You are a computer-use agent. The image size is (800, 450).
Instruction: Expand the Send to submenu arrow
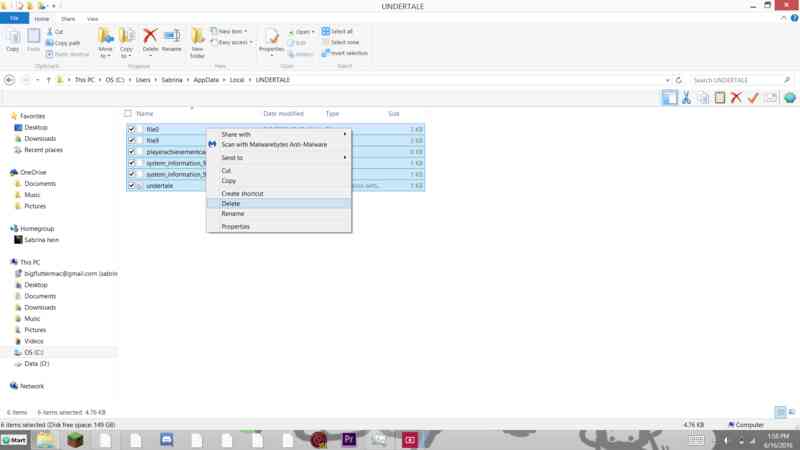point(345,157)
